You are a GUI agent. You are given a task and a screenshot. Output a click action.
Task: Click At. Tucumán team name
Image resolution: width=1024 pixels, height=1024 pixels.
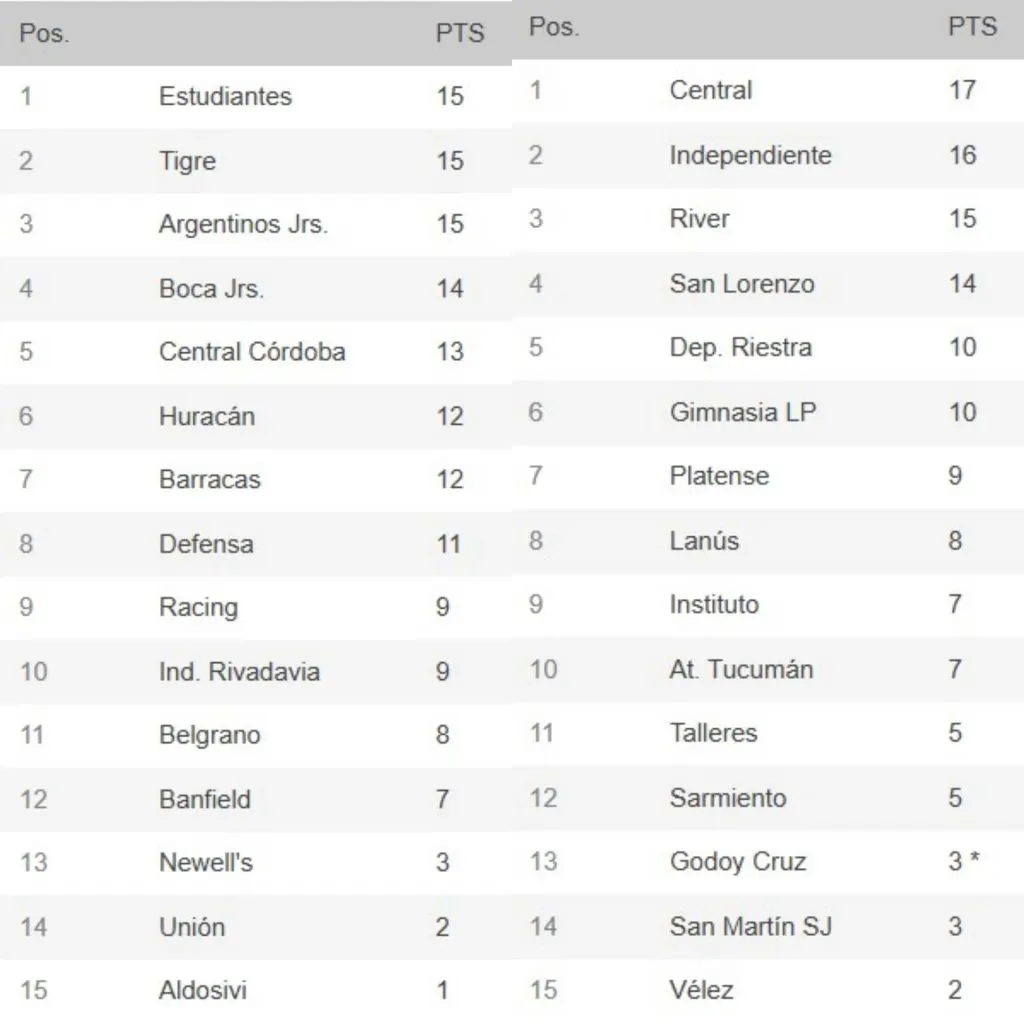coord(741,669)
